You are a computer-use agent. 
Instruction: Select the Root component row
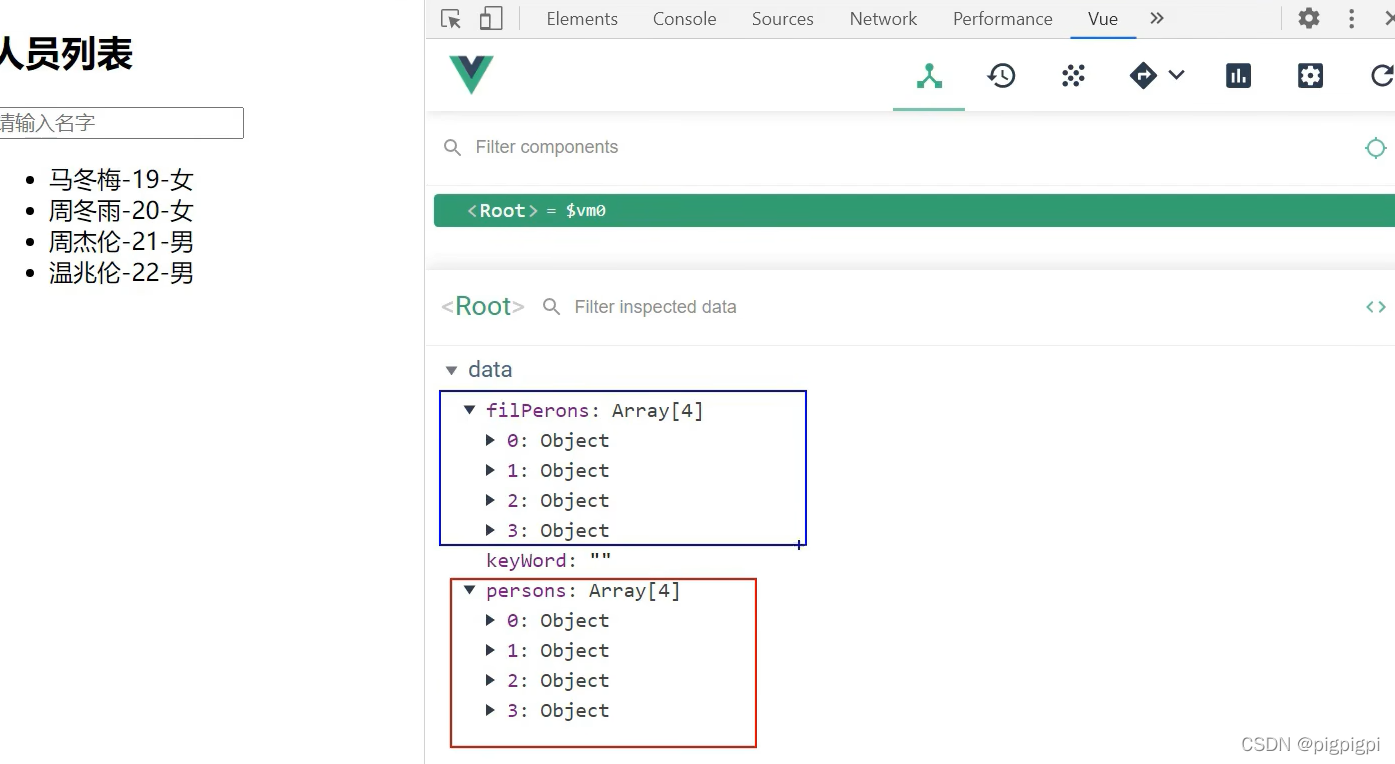[914, 210]
